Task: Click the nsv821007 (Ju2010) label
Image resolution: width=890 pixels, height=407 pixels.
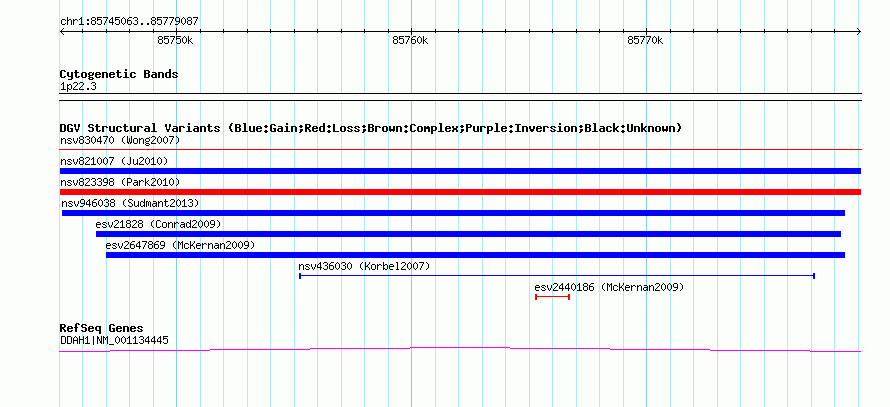Action: (x=114, y=161)
